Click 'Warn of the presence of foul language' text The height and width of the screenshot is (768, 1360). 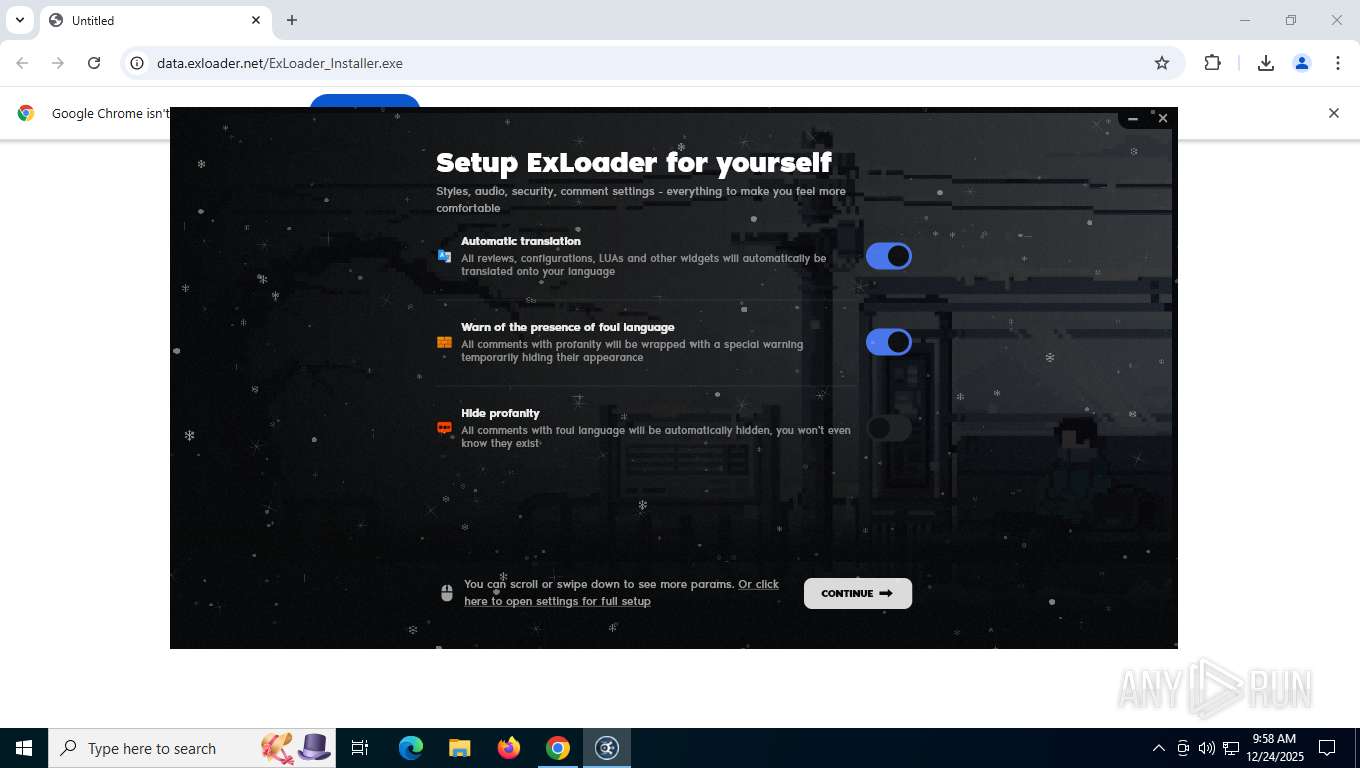tap(568, 327)
